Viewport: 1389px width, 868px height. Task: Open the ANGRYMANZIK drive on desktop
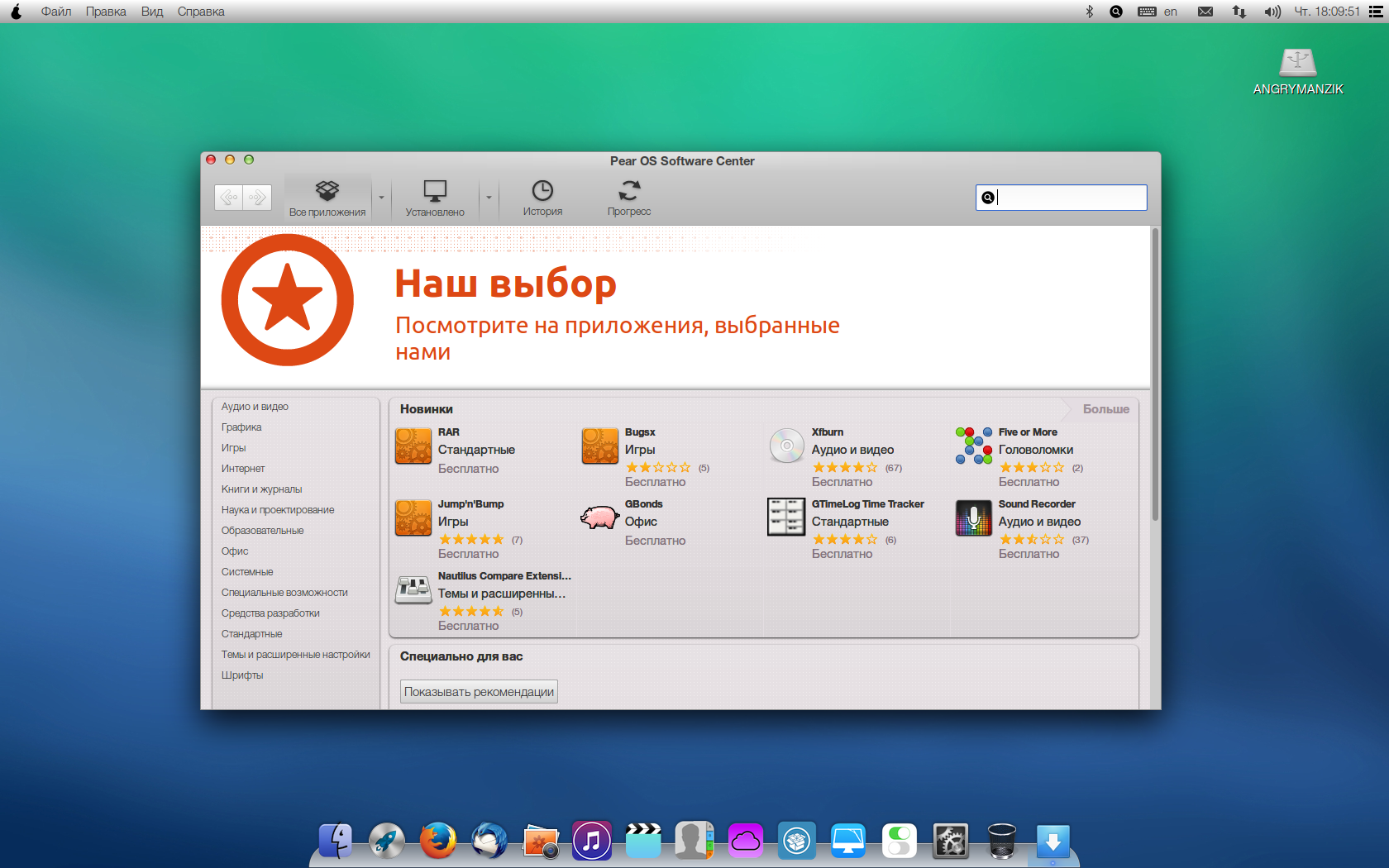pyautogui.click(x=1298, y=71)
